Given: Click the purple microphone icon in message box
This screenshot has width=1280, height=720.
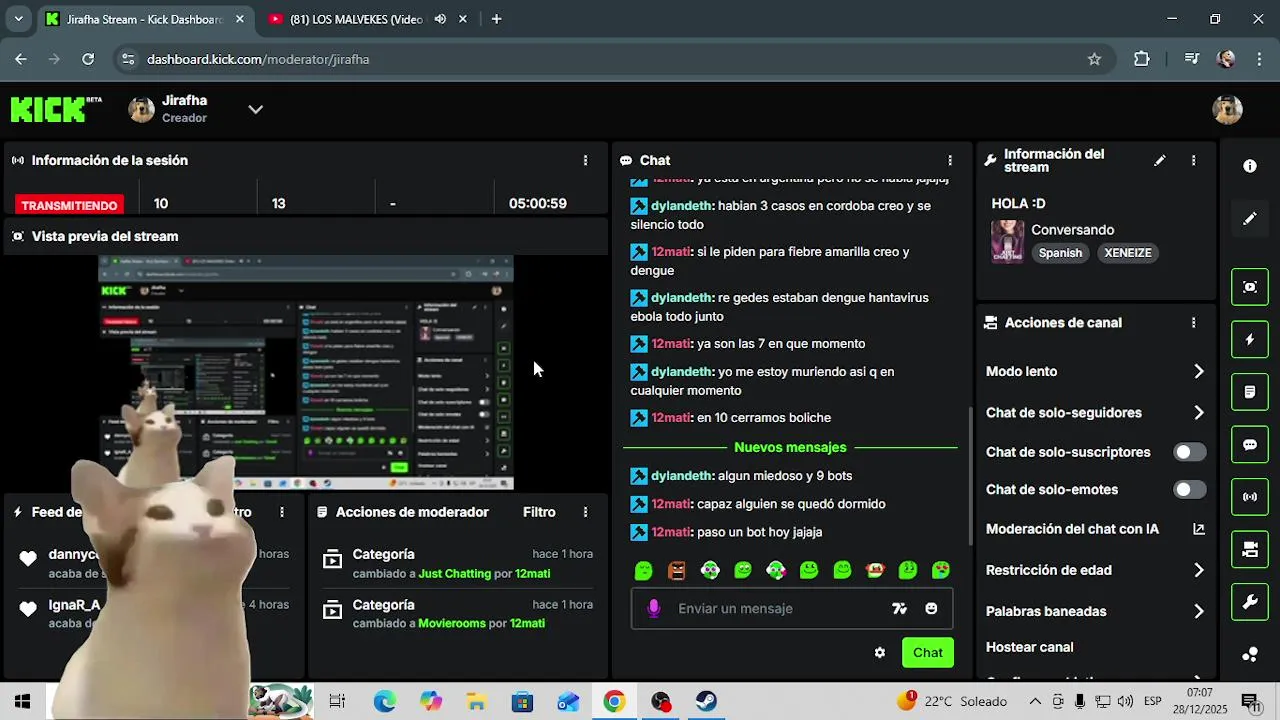Looking at the screenshot, I should (654, 608).
